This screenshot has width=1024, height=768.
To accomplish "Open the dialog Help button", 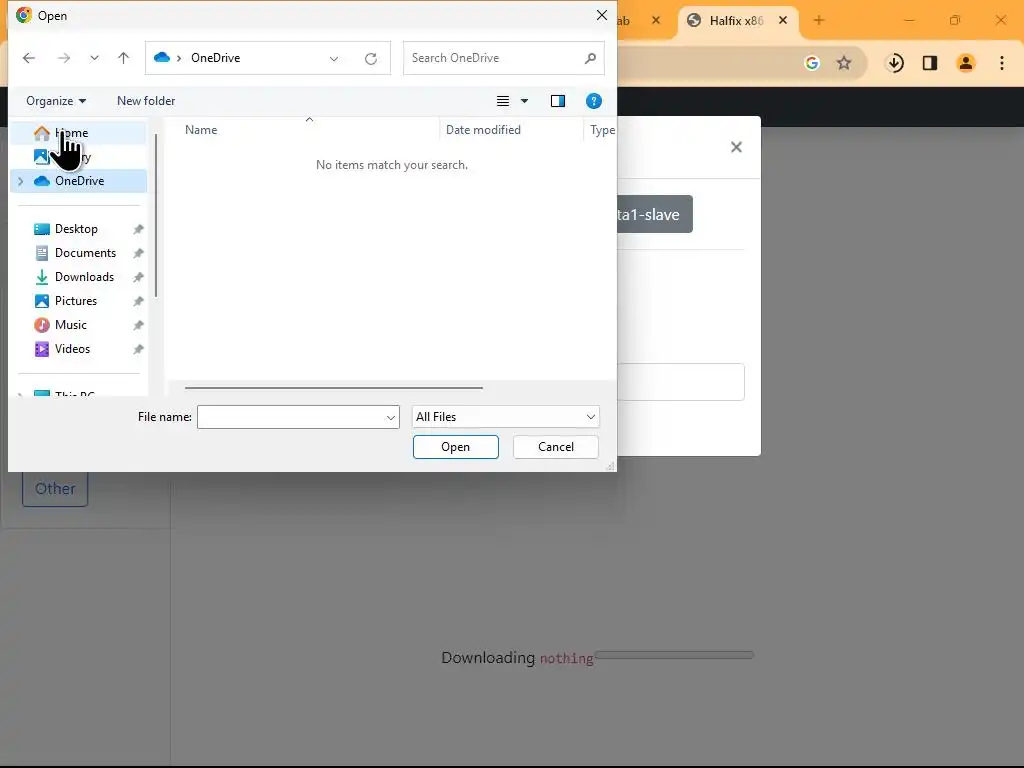I will click(594, 101).
